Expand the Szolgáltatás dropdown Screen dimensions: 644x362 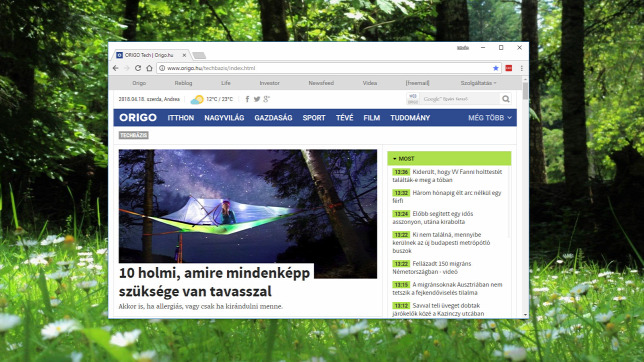[478, 83]
